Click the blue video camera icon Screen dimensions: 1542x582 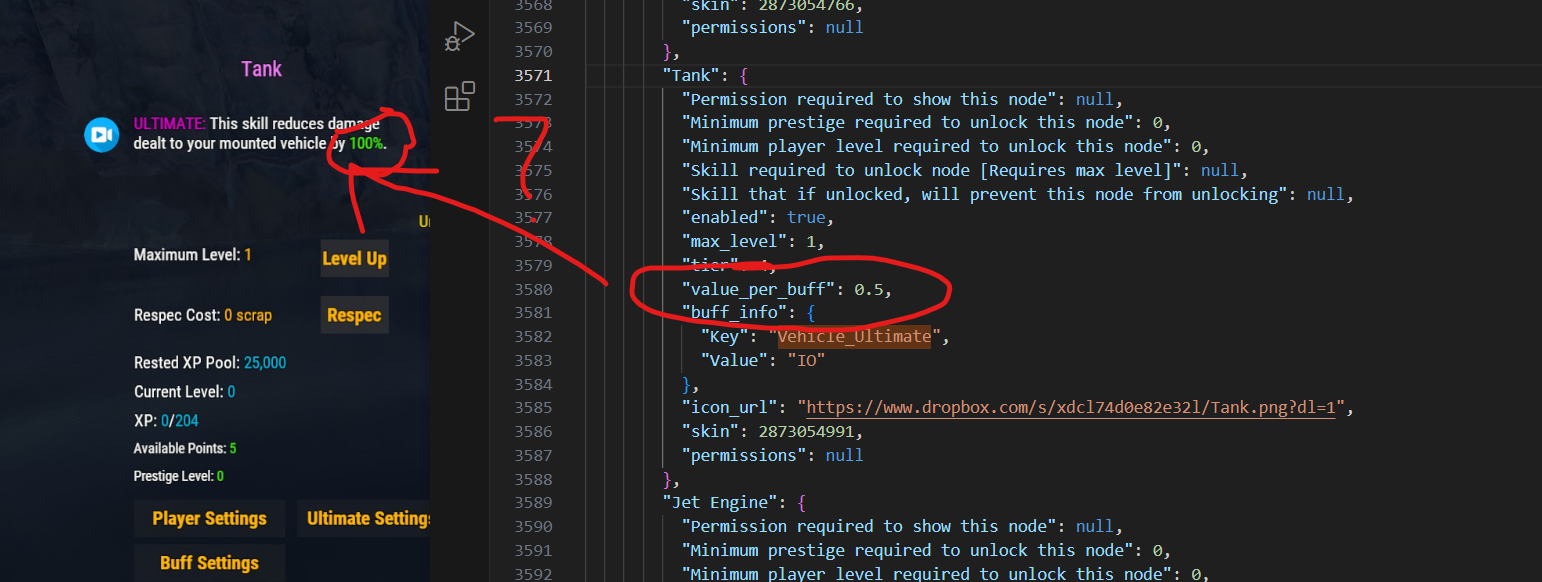coord(101,134)
